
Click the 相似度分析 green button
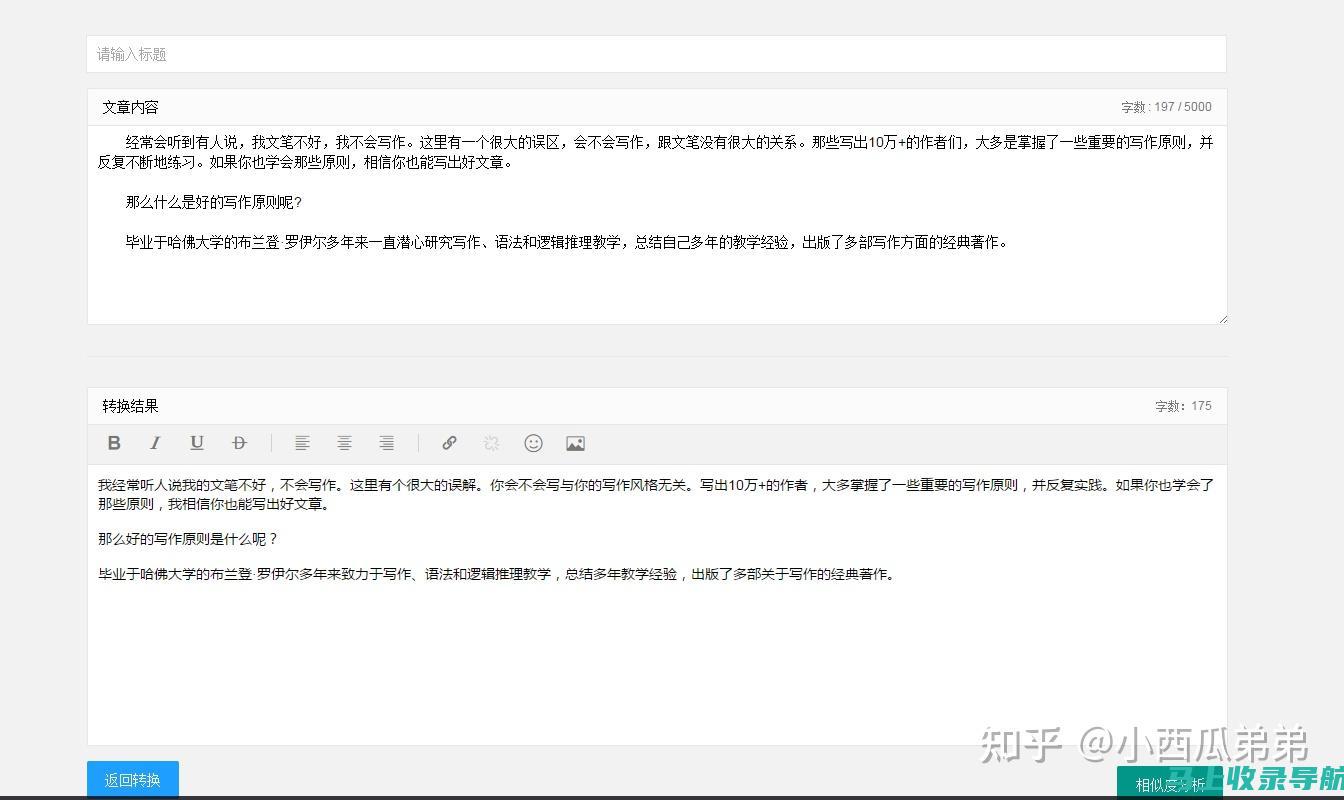point(1170,784)
